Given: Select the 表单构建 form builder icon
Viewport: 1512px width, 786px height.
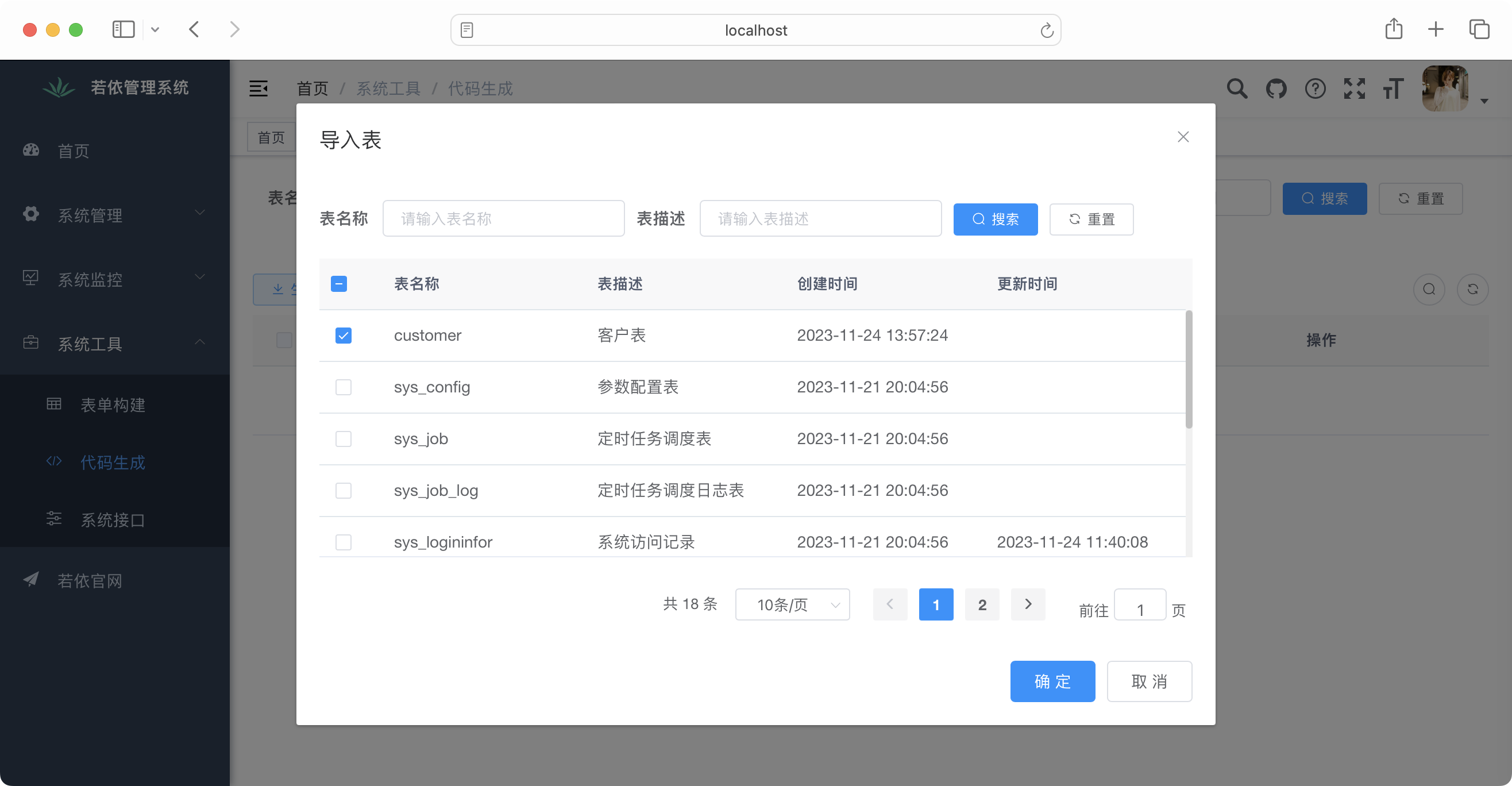Looking at the screenshot, I should pos(53,404).
